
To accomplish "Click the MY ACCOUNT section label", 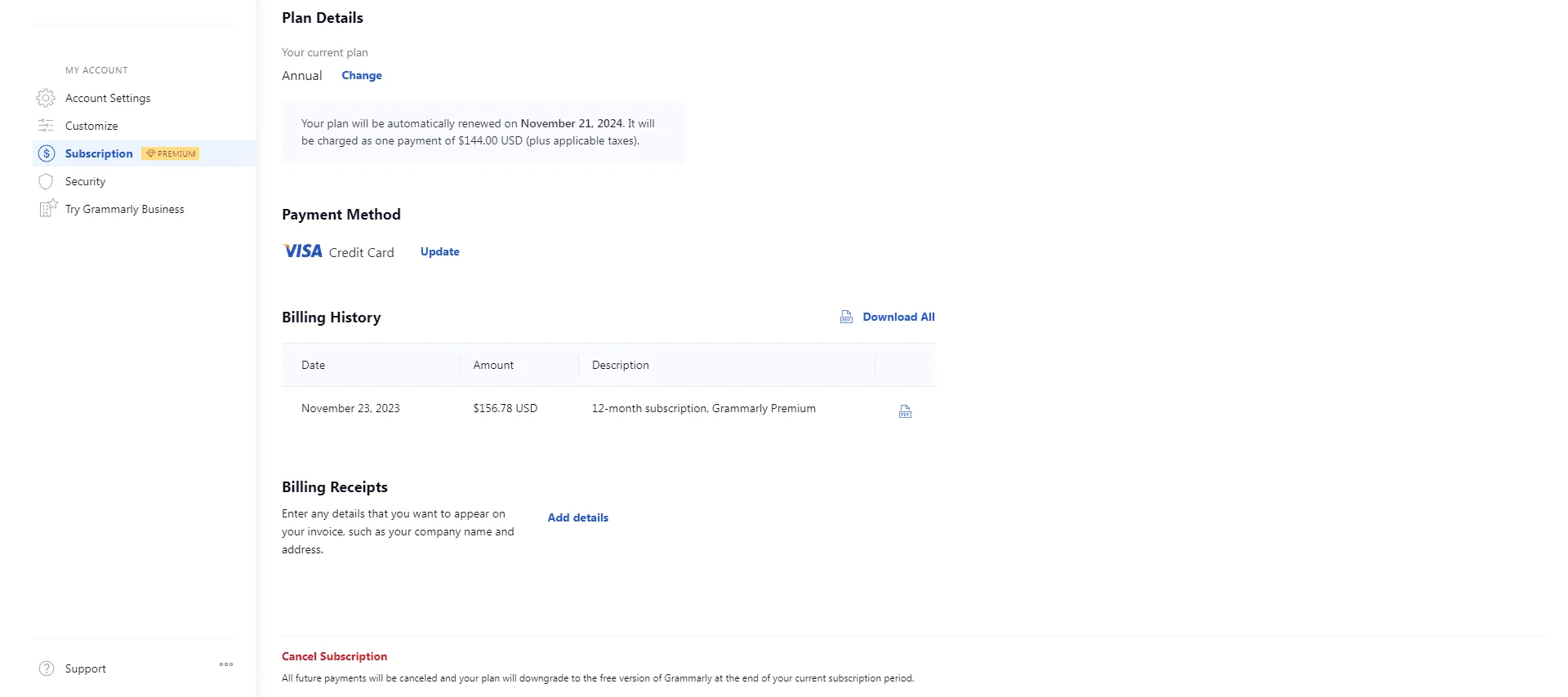I will (96, 70).
